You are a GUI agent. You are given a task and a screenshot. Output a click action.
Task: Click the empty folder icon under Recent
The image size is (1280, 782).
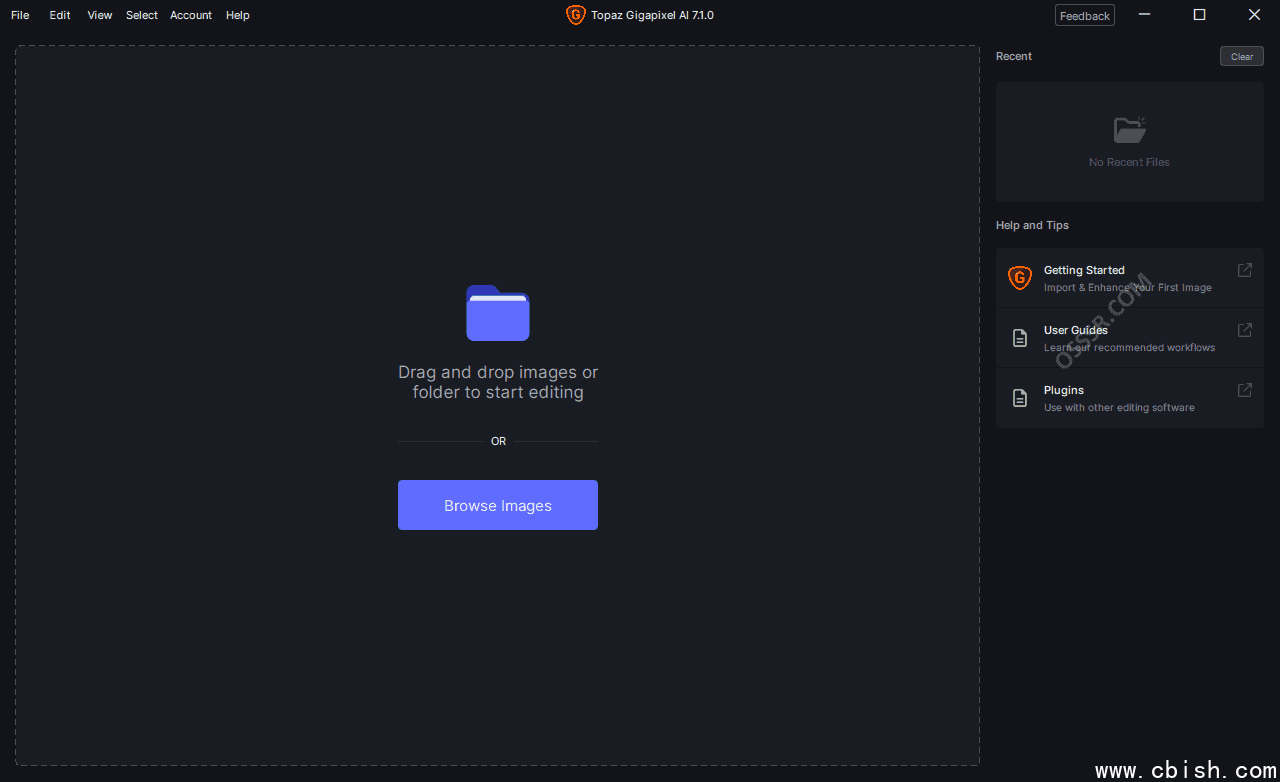[1129, 130]
